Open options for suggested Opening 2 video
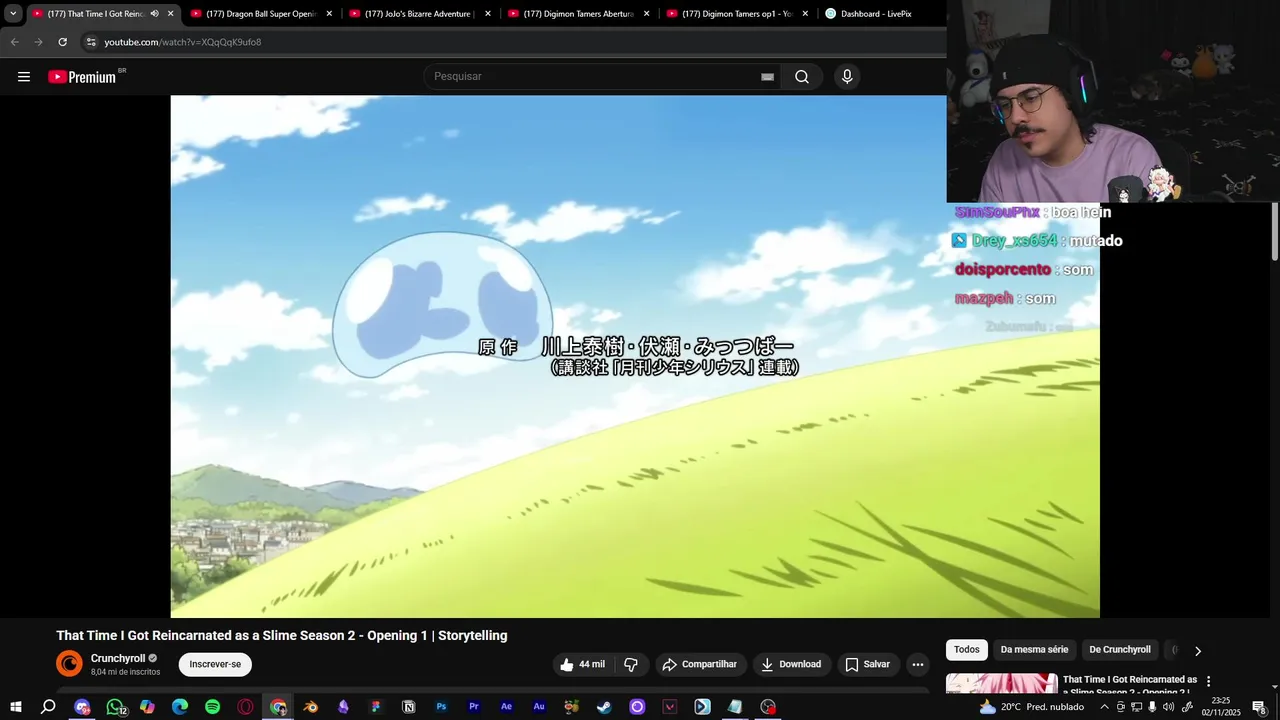Screen dimensions: 1280x720 [1208, 681]
